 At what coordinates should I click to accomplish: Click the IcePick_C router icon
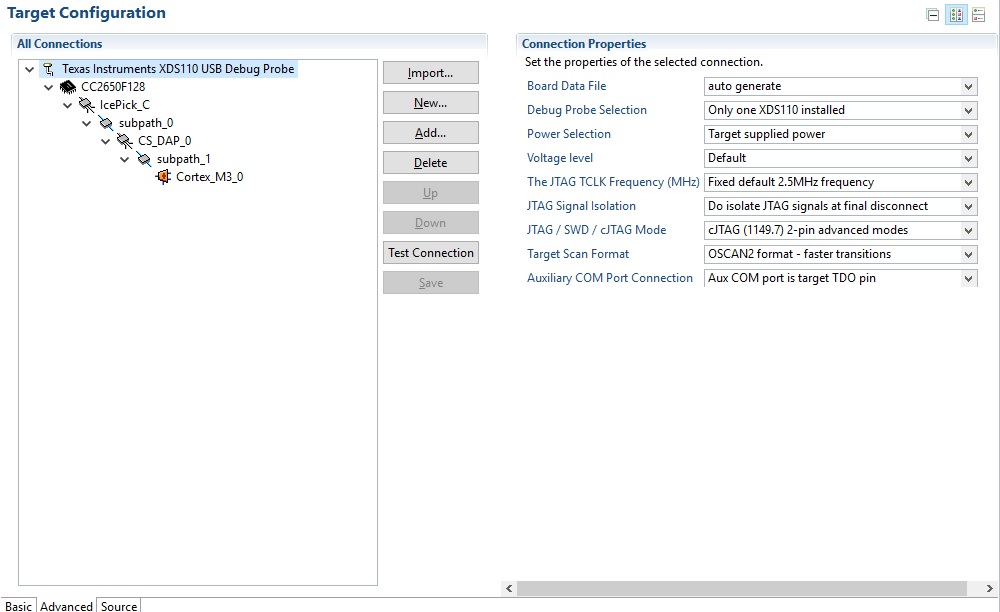tap(87, 105)
